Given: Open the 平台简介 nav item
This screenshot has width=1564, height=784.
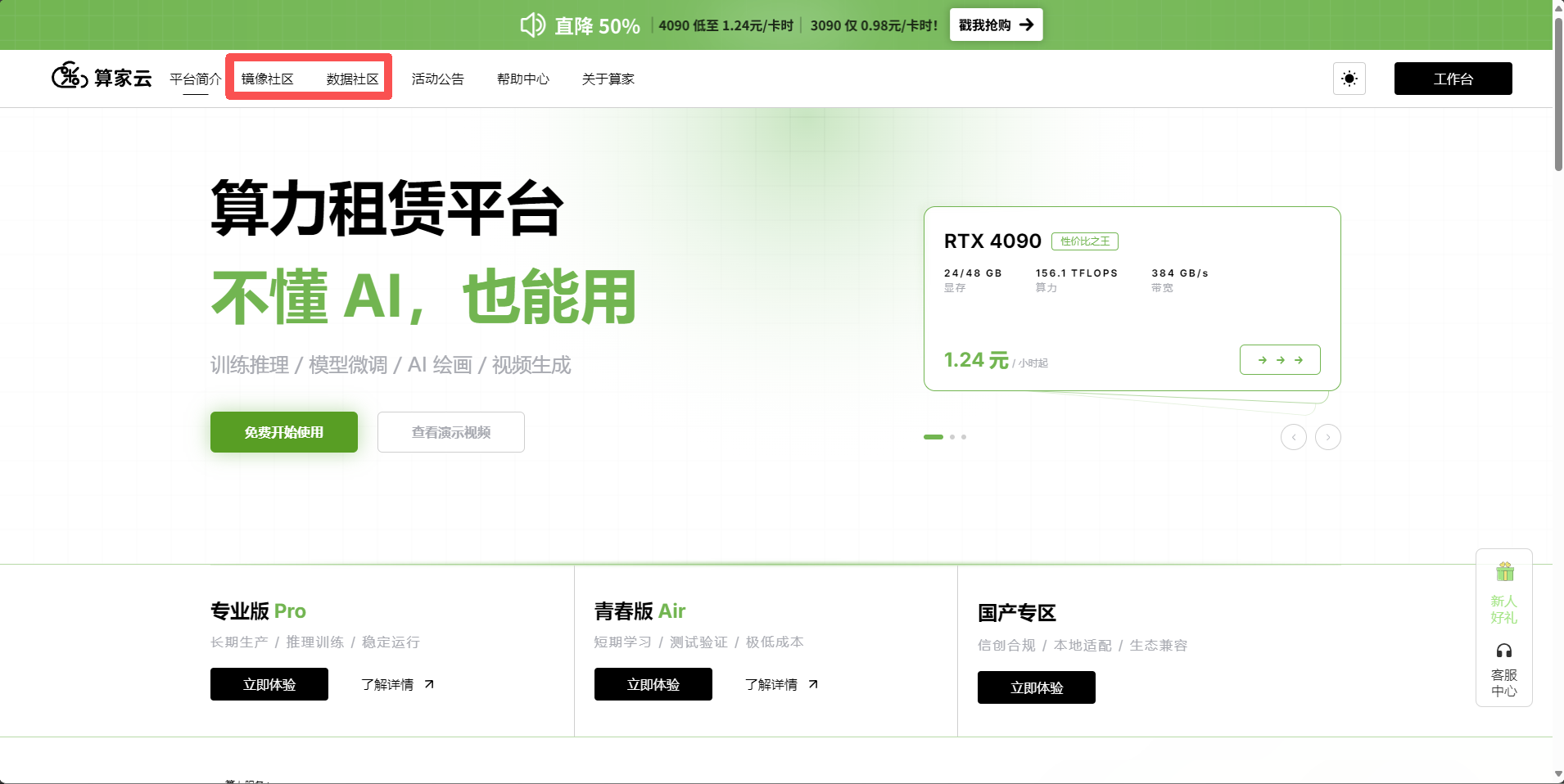Looking at the screenshot, I should (x=196, y=79).
